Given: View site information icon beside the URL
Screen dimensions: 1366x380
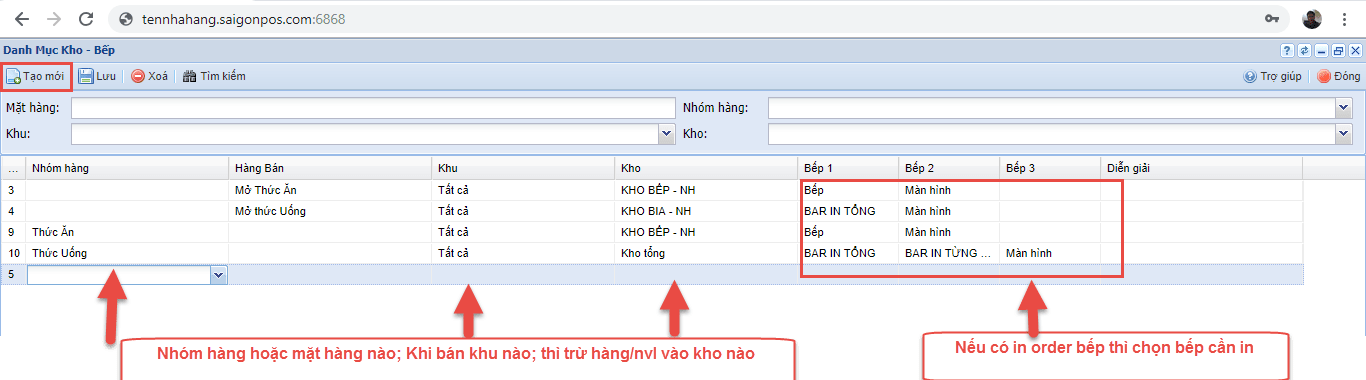Looking at the screenshot, I should tap(125, 18).
